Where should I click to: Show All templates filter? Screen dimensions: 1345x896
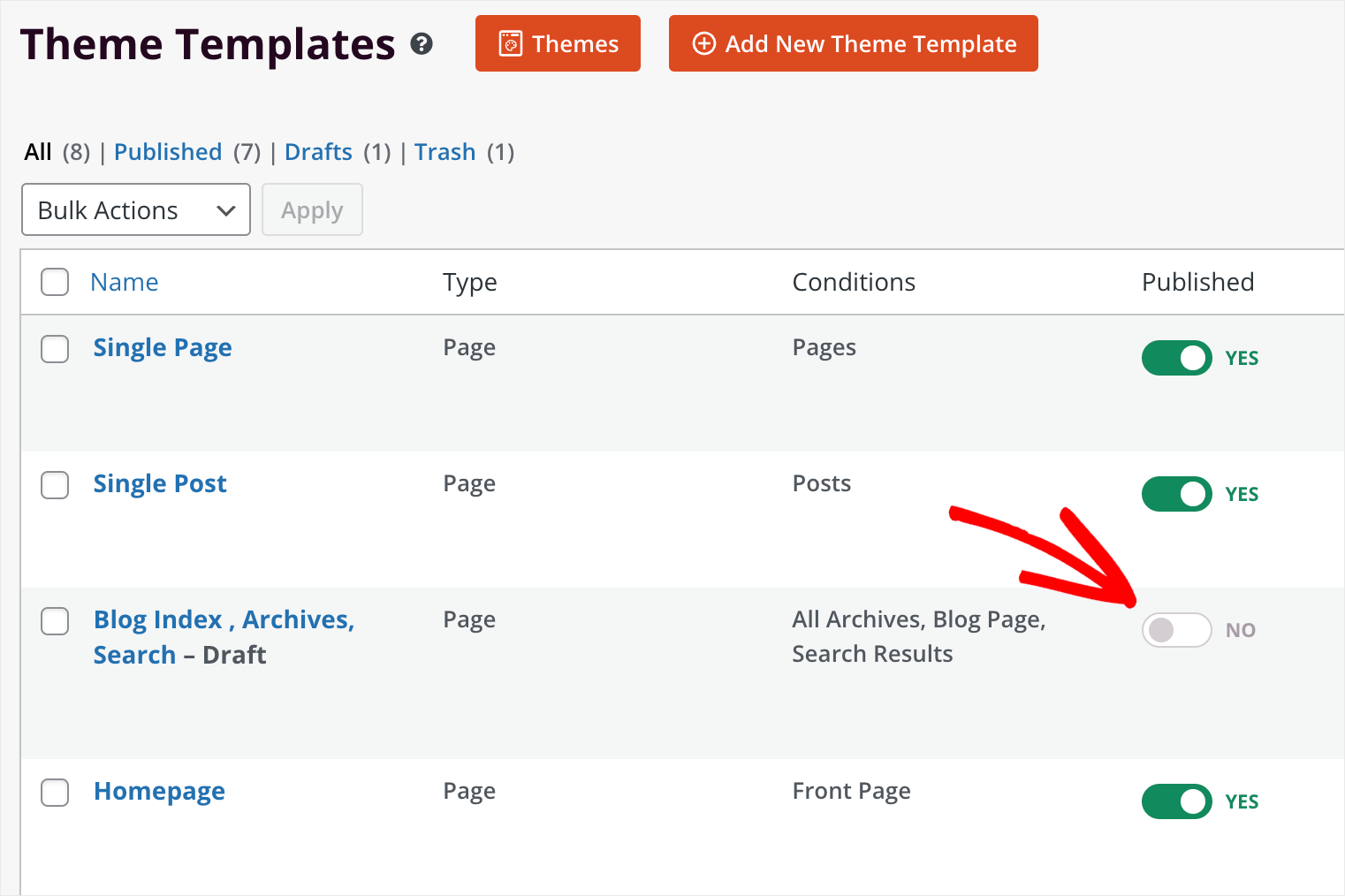click(38, 152)
